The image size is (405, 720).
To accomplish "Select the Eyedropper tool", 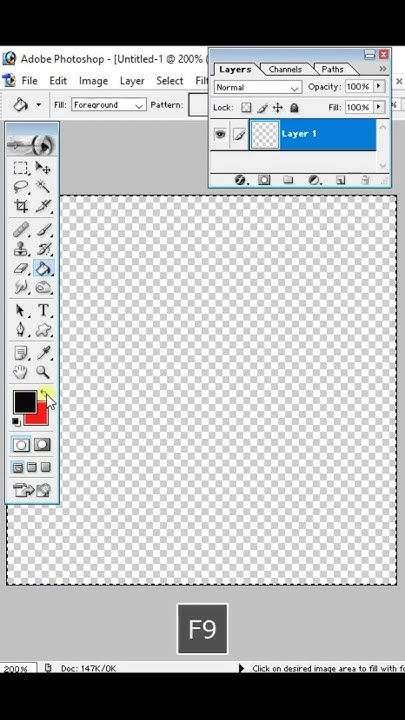I will tap(43, 353).
